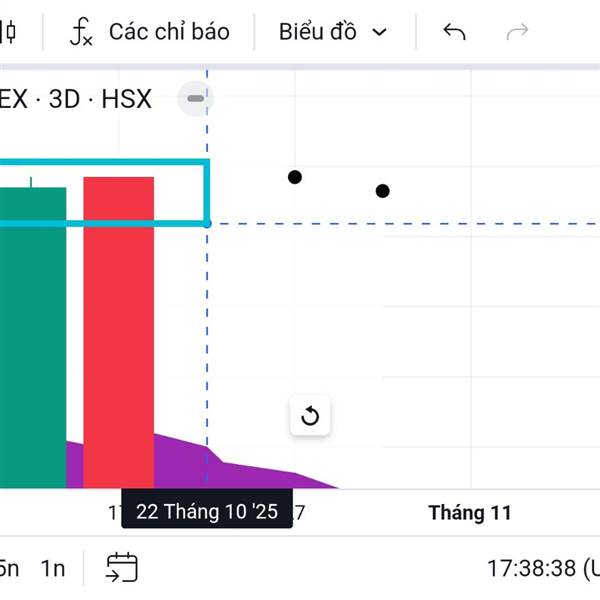Click the first black dot marker

coord(294,177)
